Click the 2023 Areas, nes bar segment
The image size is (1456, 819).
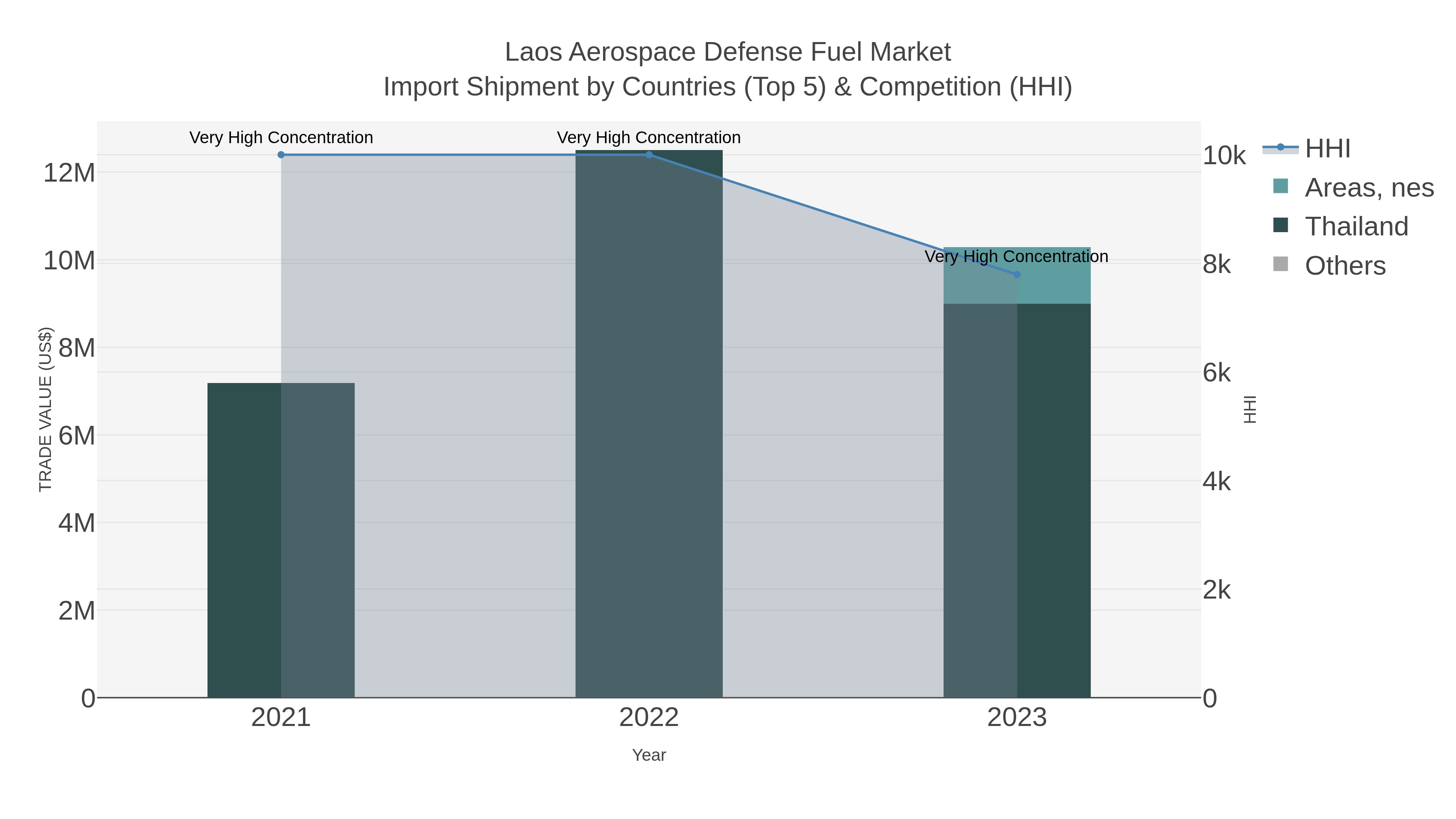coord(1017,276)
